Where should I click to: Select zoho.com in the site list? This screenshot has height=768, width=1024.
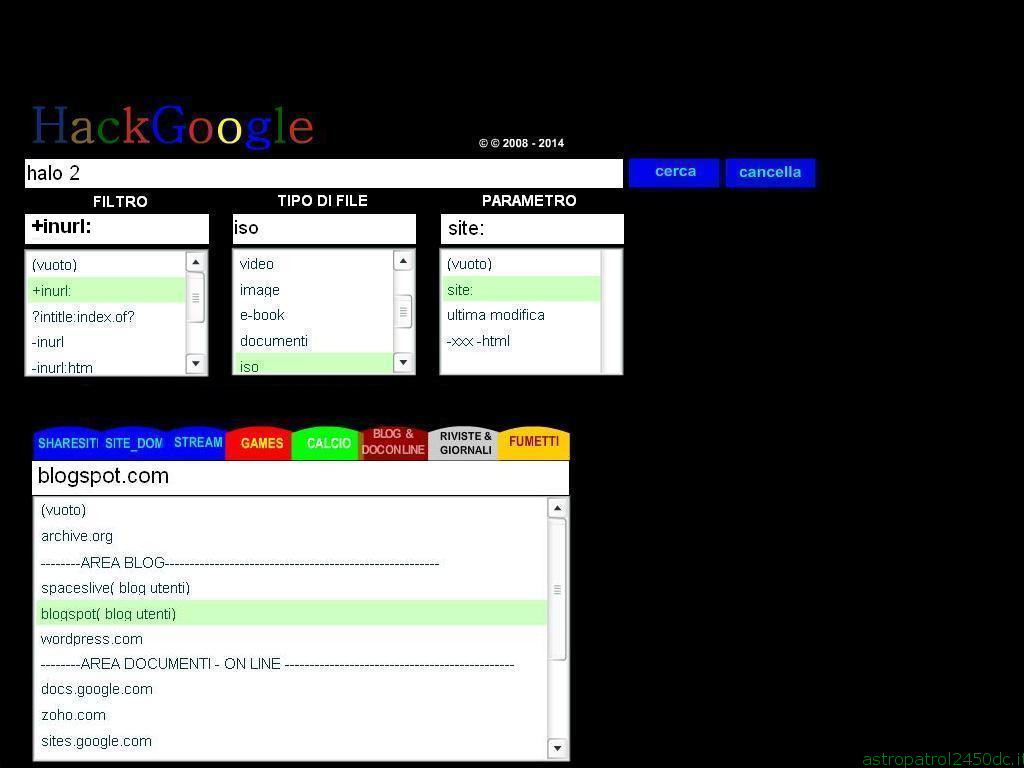click(x=292, y=715)
